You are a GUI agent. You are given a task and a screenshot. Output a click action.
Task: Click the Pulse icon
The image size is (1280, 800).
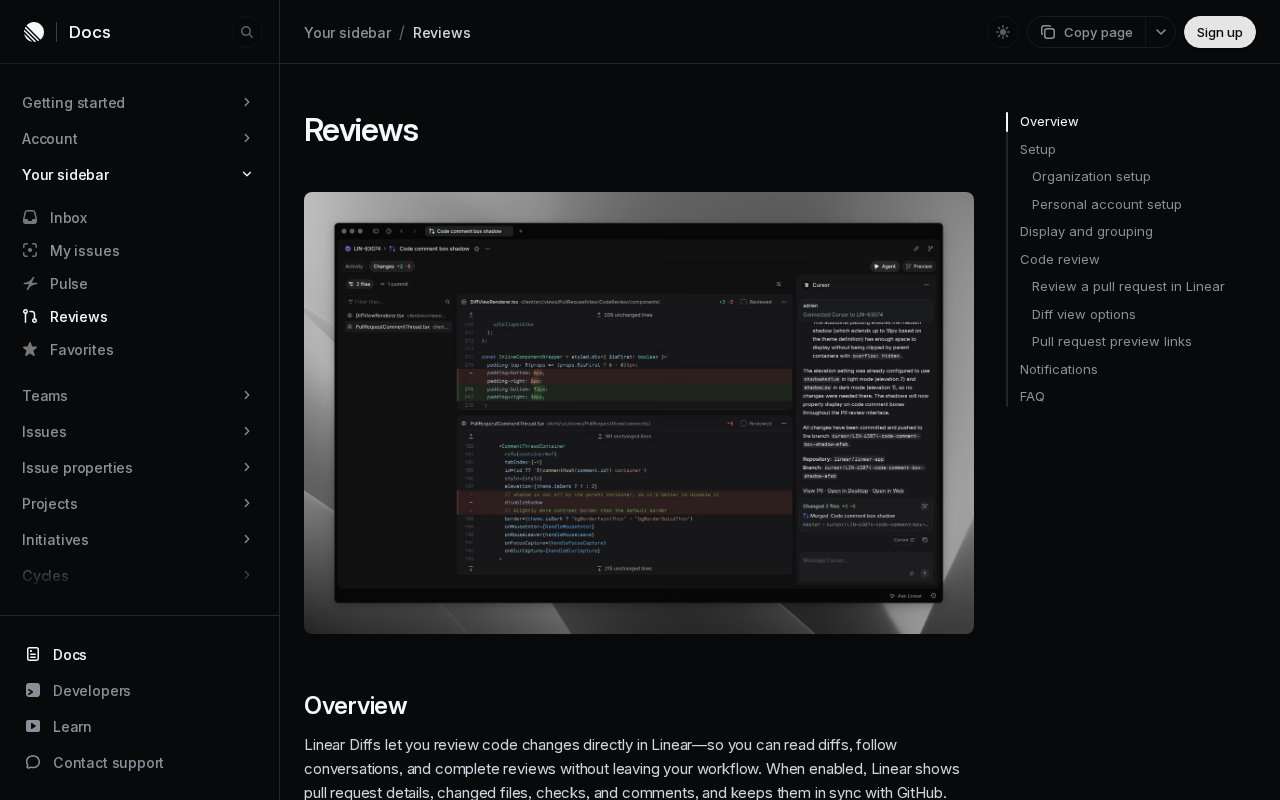point(30,283)
